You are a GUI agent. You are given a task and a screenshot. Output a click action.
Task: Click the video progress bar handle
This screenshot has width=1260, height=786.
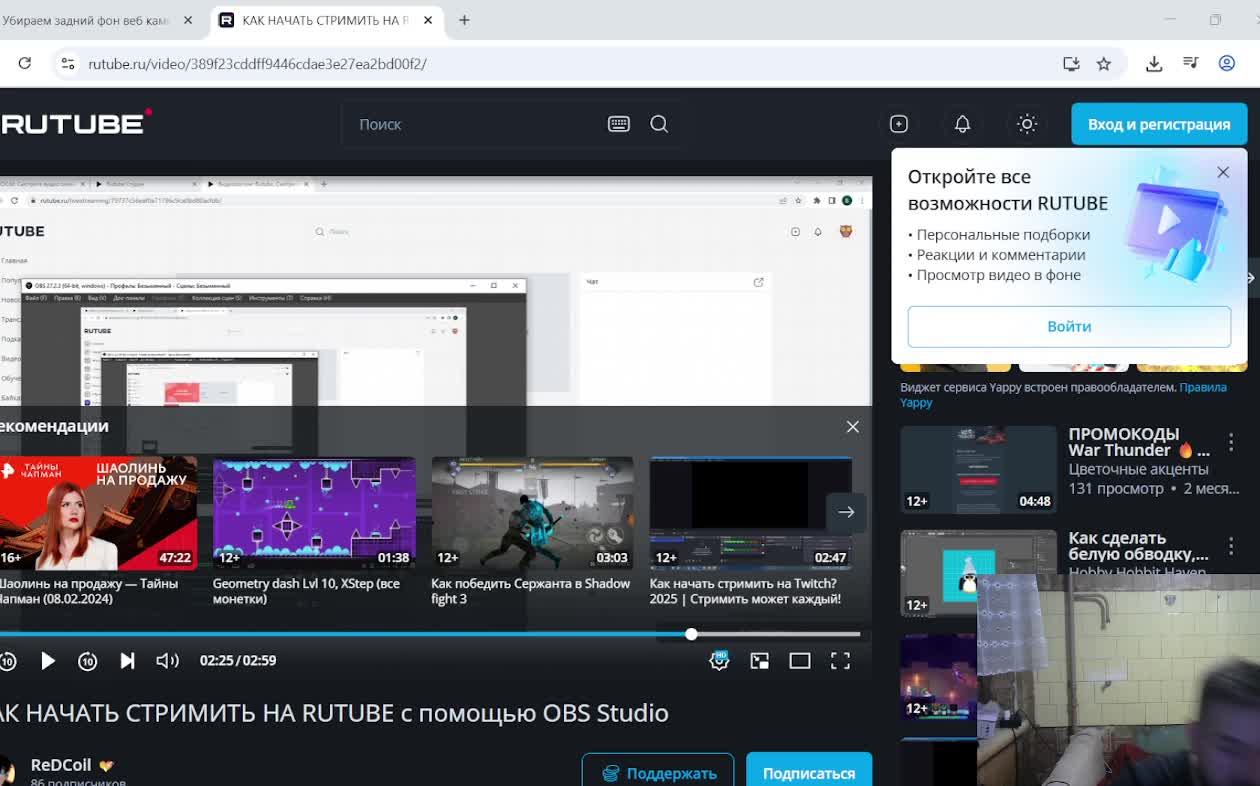(x=691, y=634)
